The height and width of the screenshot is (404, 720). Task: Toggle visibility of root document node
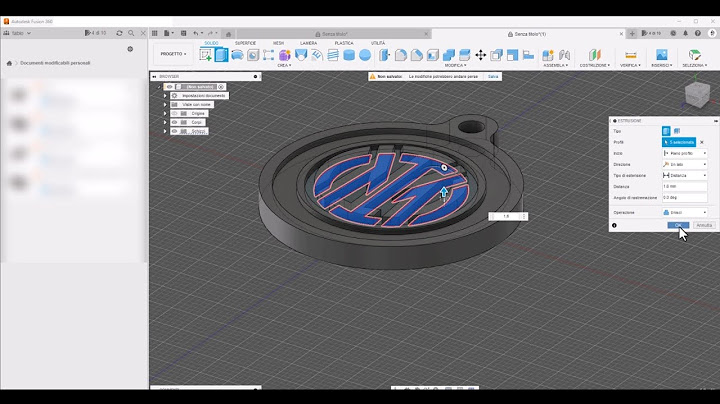click(x=169, y=87)
